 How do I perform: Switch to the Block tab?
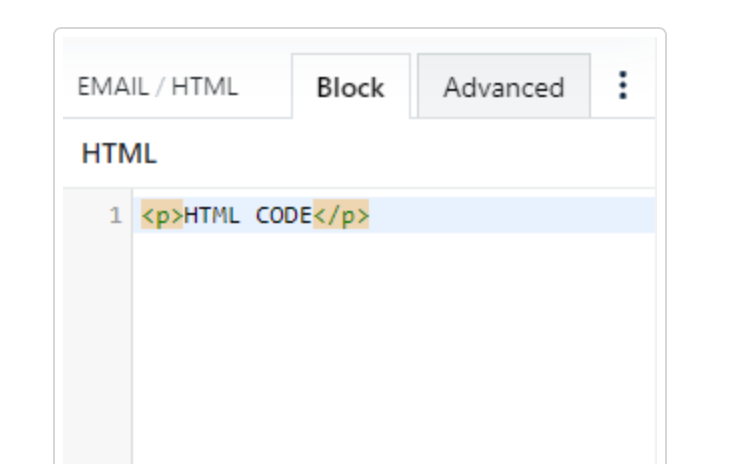[x=350, y=88]
